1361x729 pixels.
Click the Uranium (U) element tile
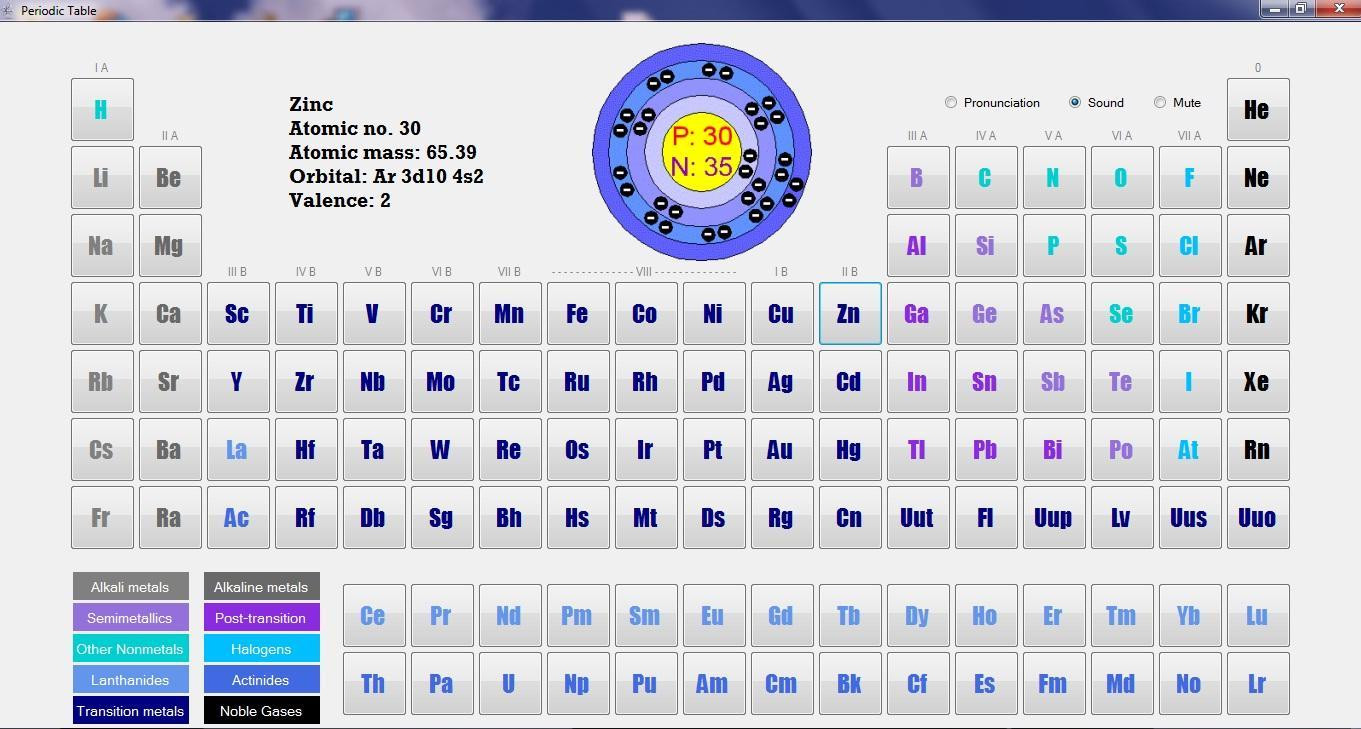[x=510, y=684]
